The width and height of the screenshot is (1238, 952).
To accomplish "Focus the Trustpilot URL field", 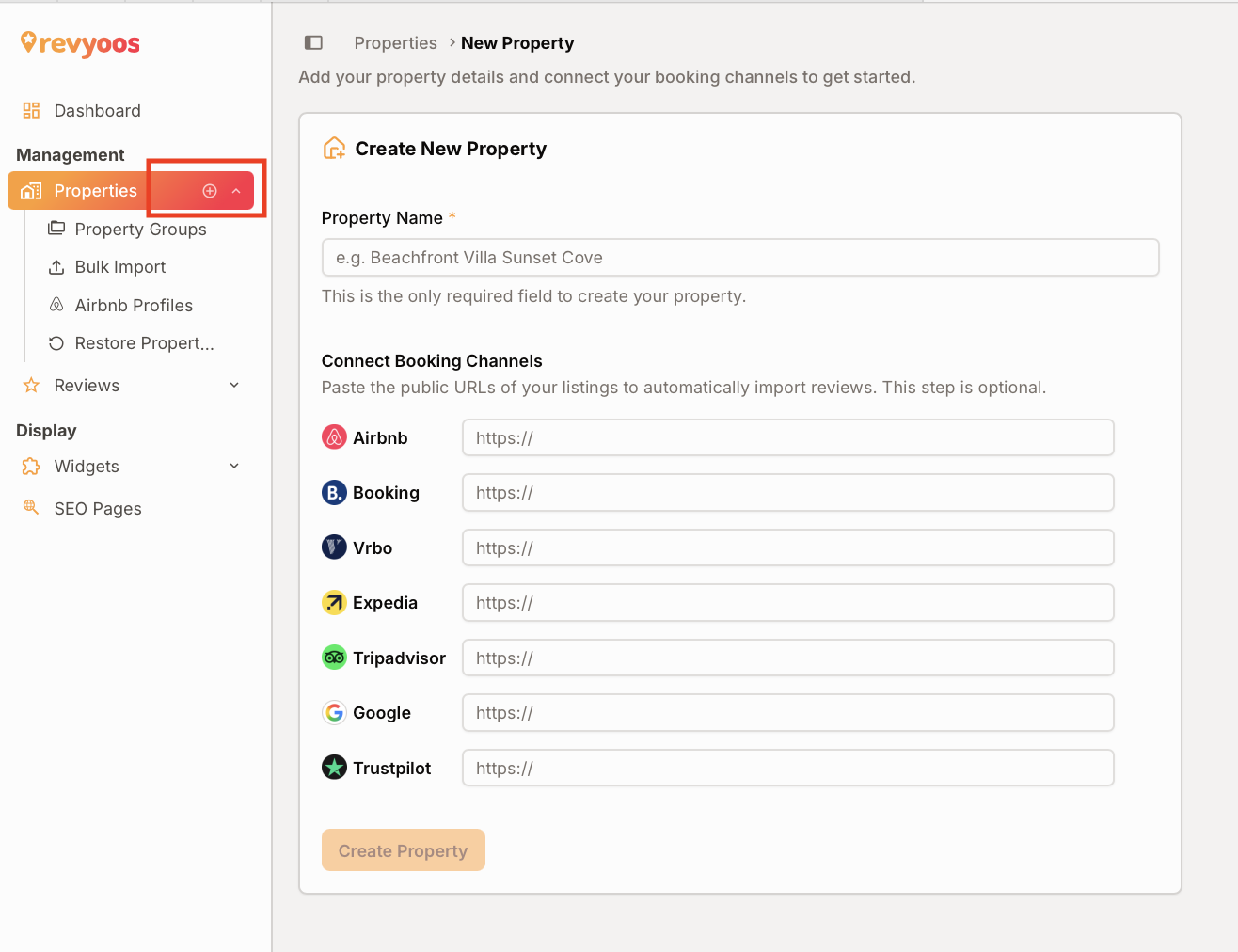I will point(788,768).
